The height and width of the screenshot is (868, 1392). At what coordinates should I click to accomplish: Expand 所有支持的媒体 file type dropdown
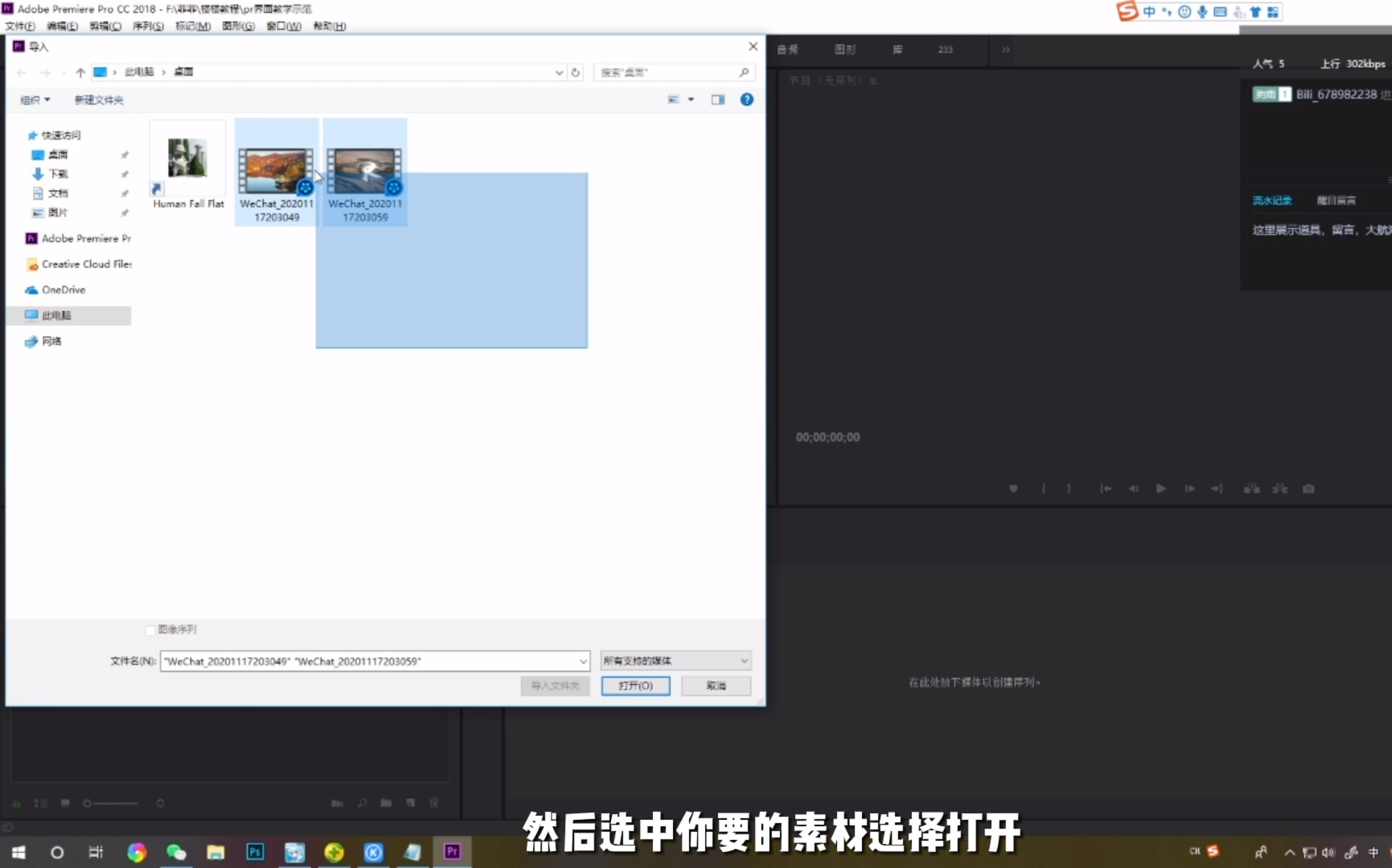745,660
